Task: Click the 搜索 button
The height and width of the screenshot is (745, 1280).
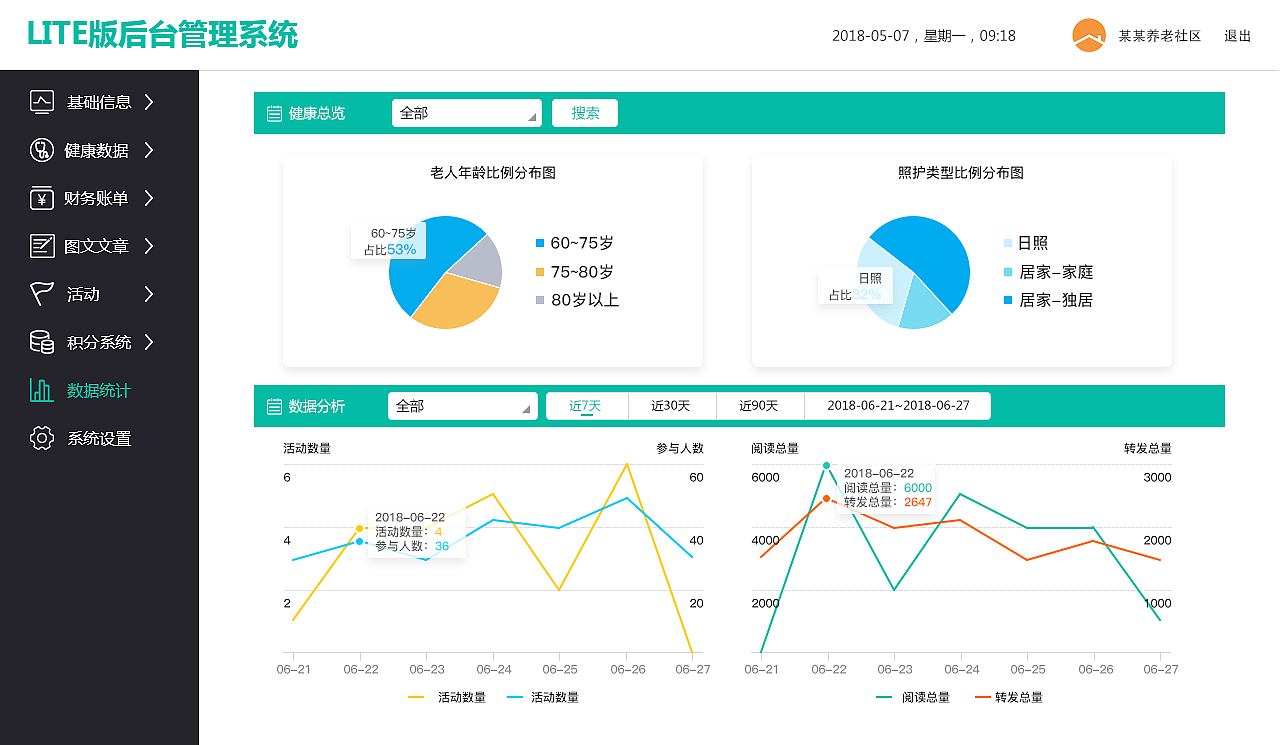Action: click(x=585, y=113)
